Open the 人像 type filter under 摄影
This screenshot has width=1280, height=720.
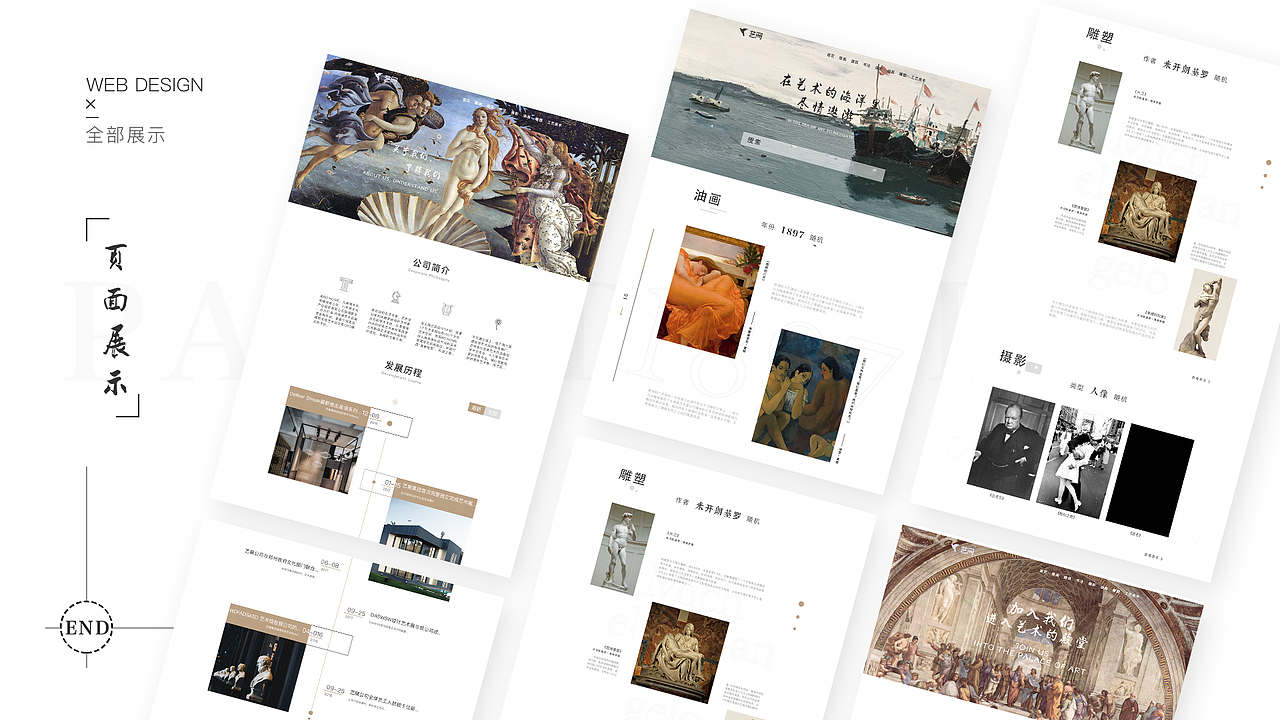click(1100, 393)
